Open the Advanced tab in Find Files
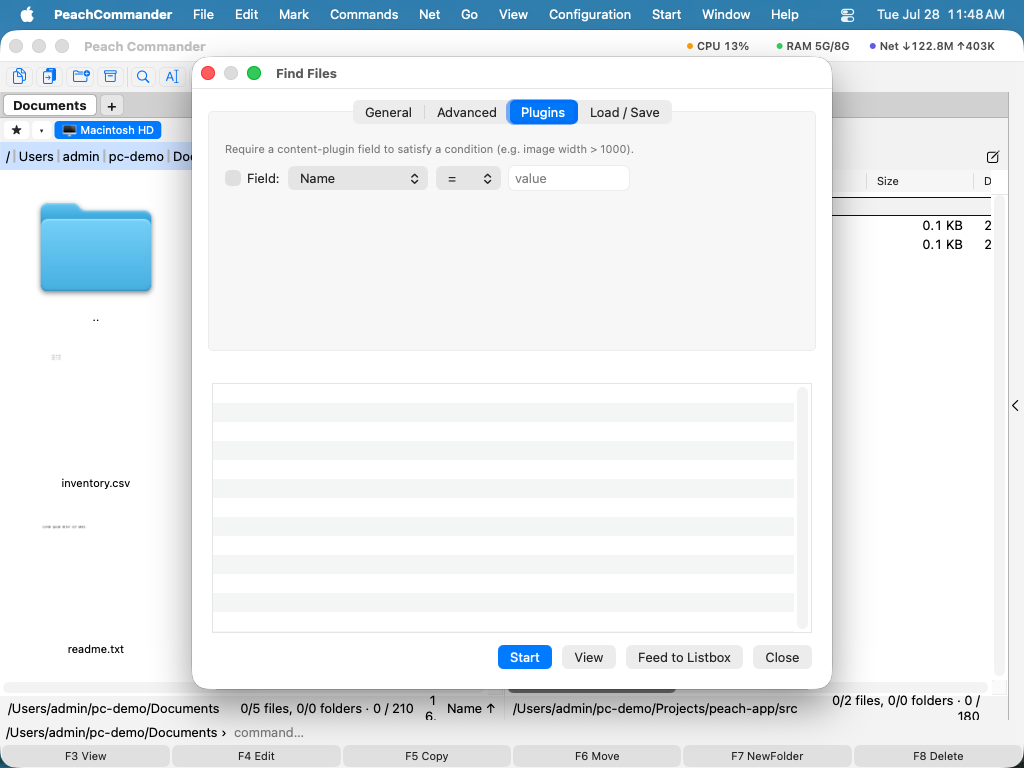Image resolution: width=1024 pixels, height=768 pixels. click(466, 112)
